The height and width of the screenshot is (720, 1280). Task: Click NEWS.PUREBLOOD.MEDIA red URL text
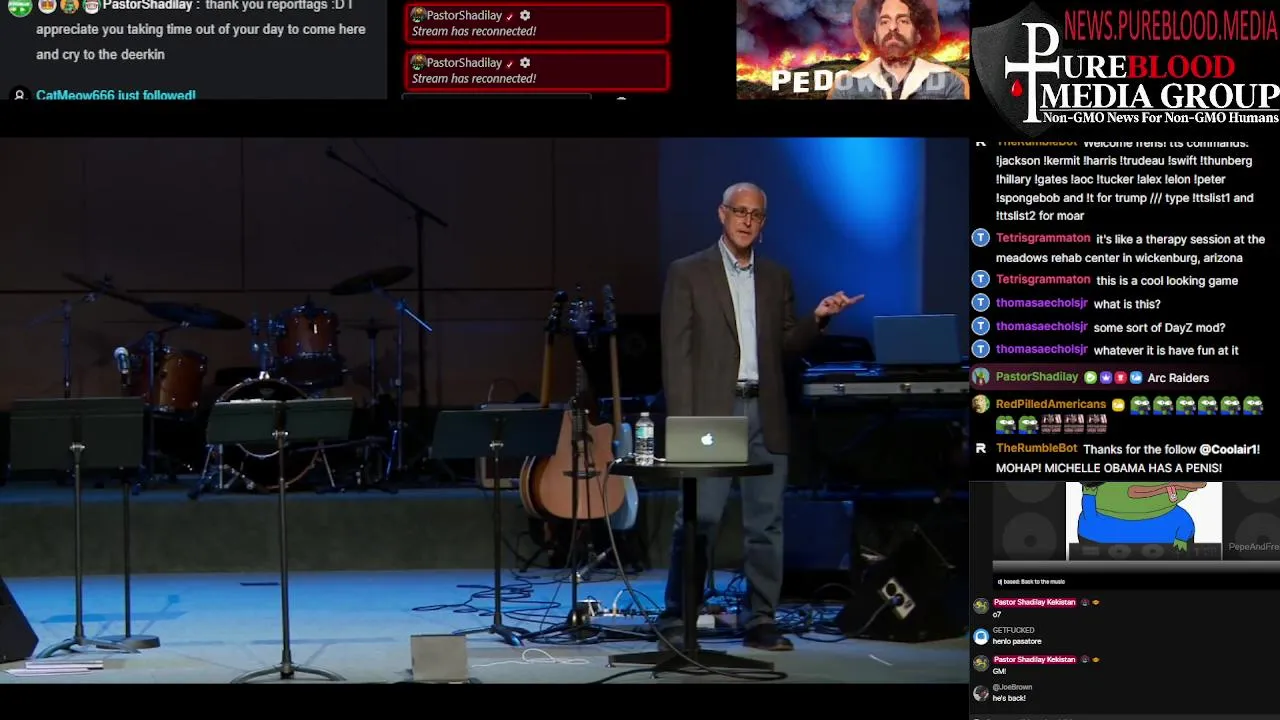(1171, 25)
